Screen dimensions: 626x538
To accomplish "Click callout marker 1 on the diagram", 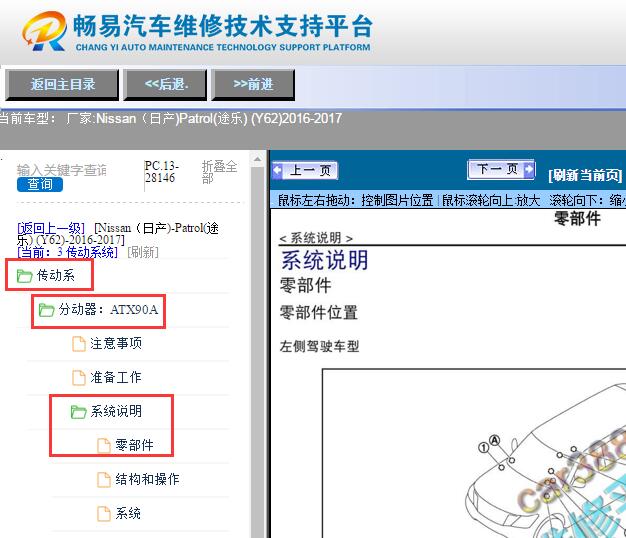I will [483, 448].
